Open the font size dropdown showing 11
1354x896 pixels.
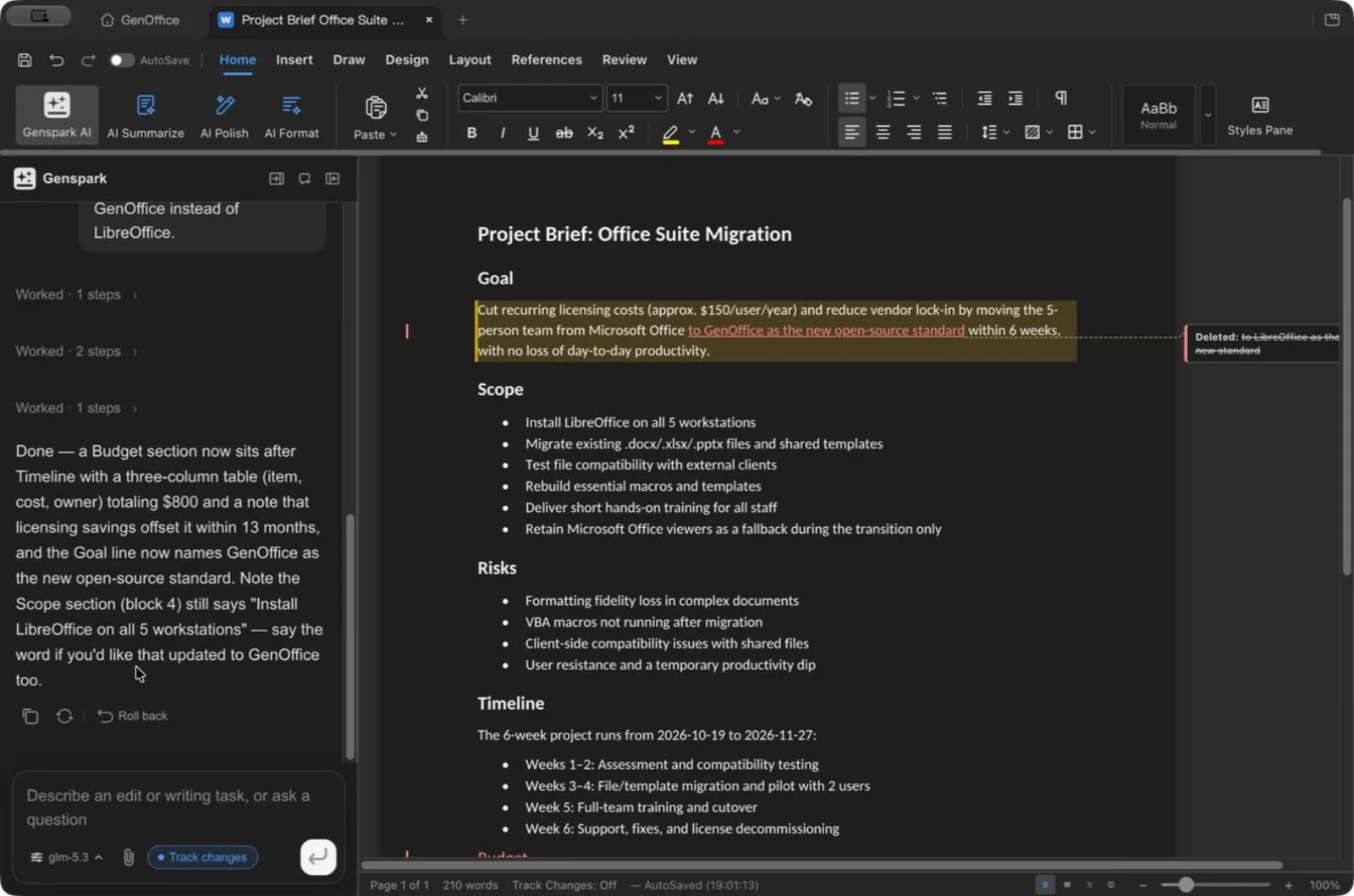(636, 98)
